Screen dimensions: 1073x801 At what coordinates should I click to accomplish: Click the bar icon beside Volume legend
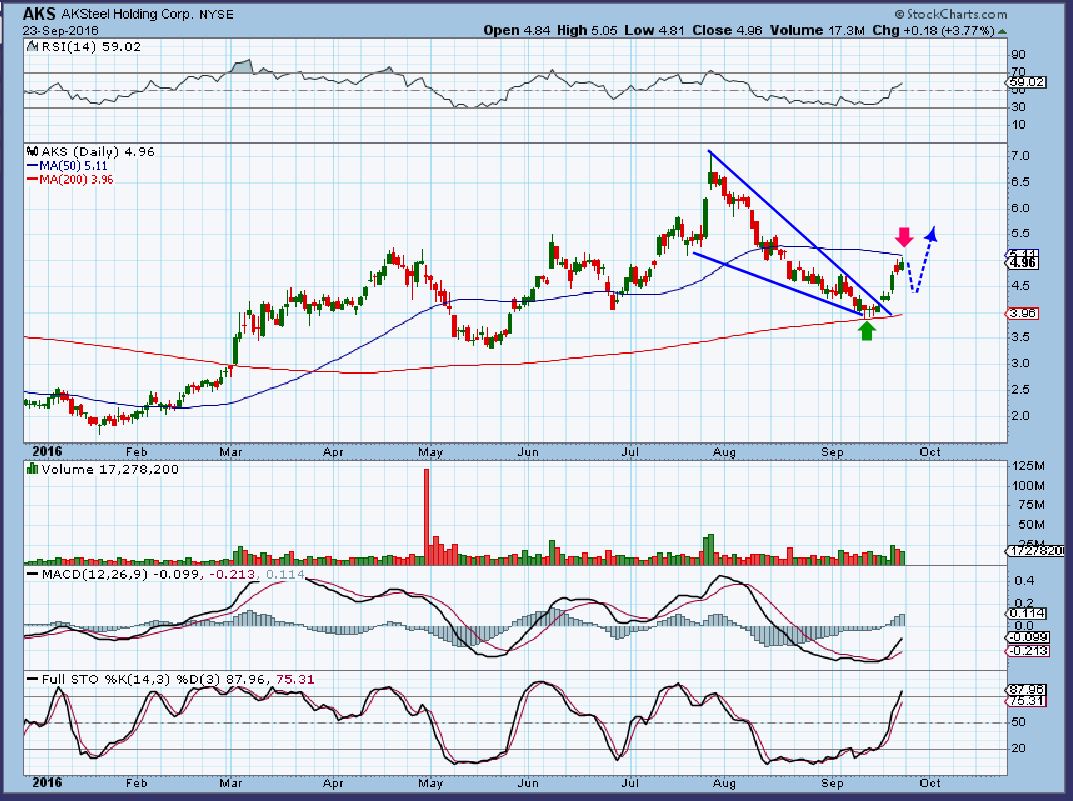[x=32, y=469]
